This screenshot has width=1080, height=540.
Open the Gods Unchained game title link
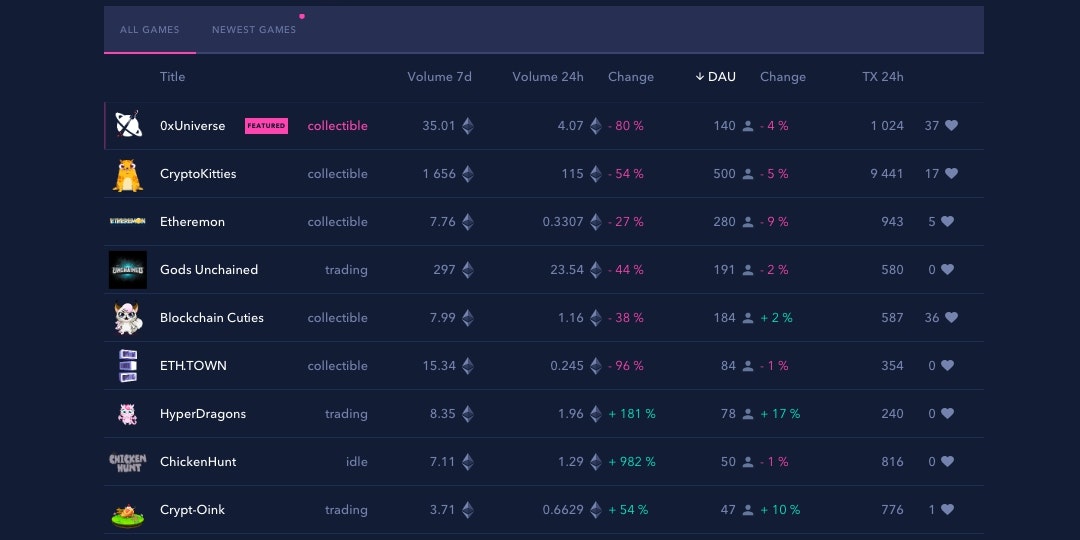[209, 270]
